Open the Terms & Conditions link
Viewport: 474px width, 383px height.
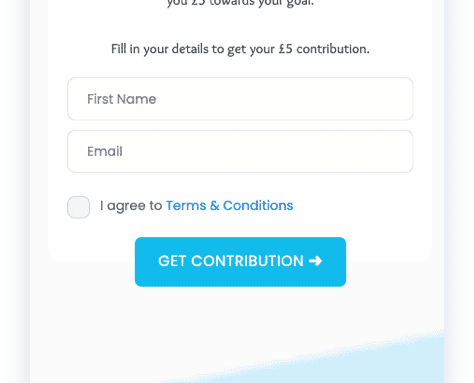[230, 206]
